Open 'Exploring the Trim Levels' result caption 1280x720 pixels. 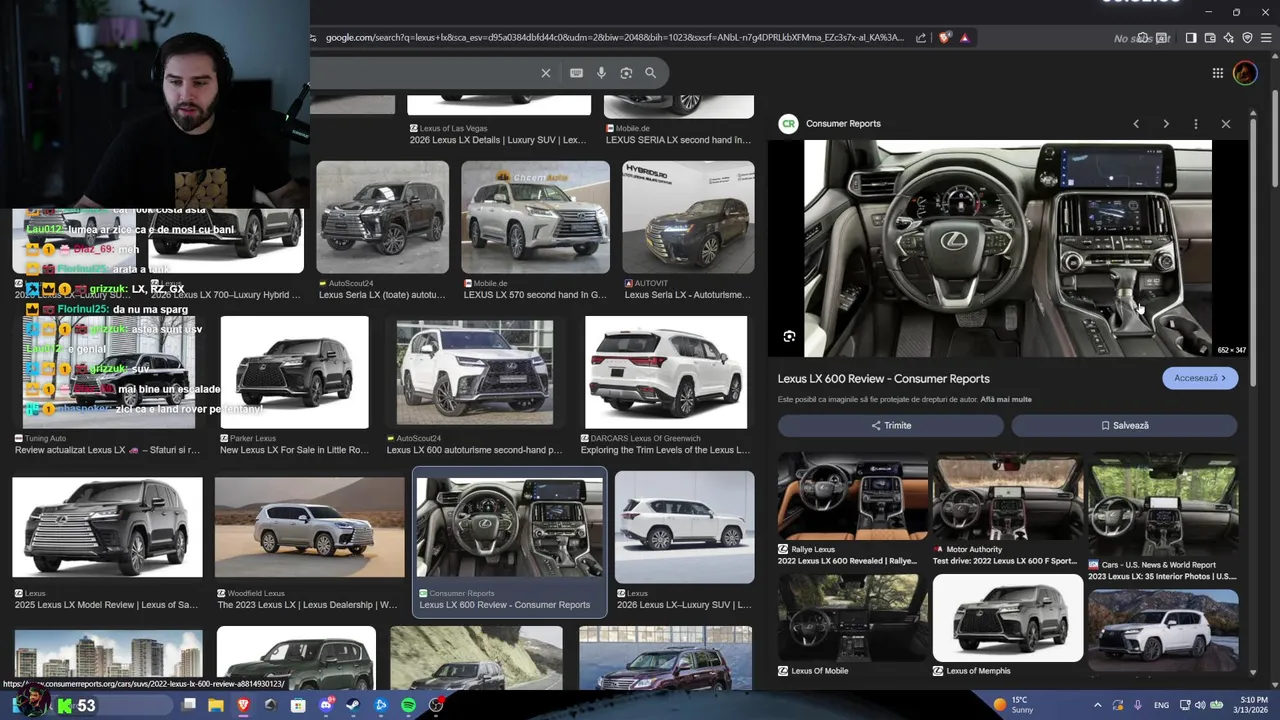coord(665,450)
